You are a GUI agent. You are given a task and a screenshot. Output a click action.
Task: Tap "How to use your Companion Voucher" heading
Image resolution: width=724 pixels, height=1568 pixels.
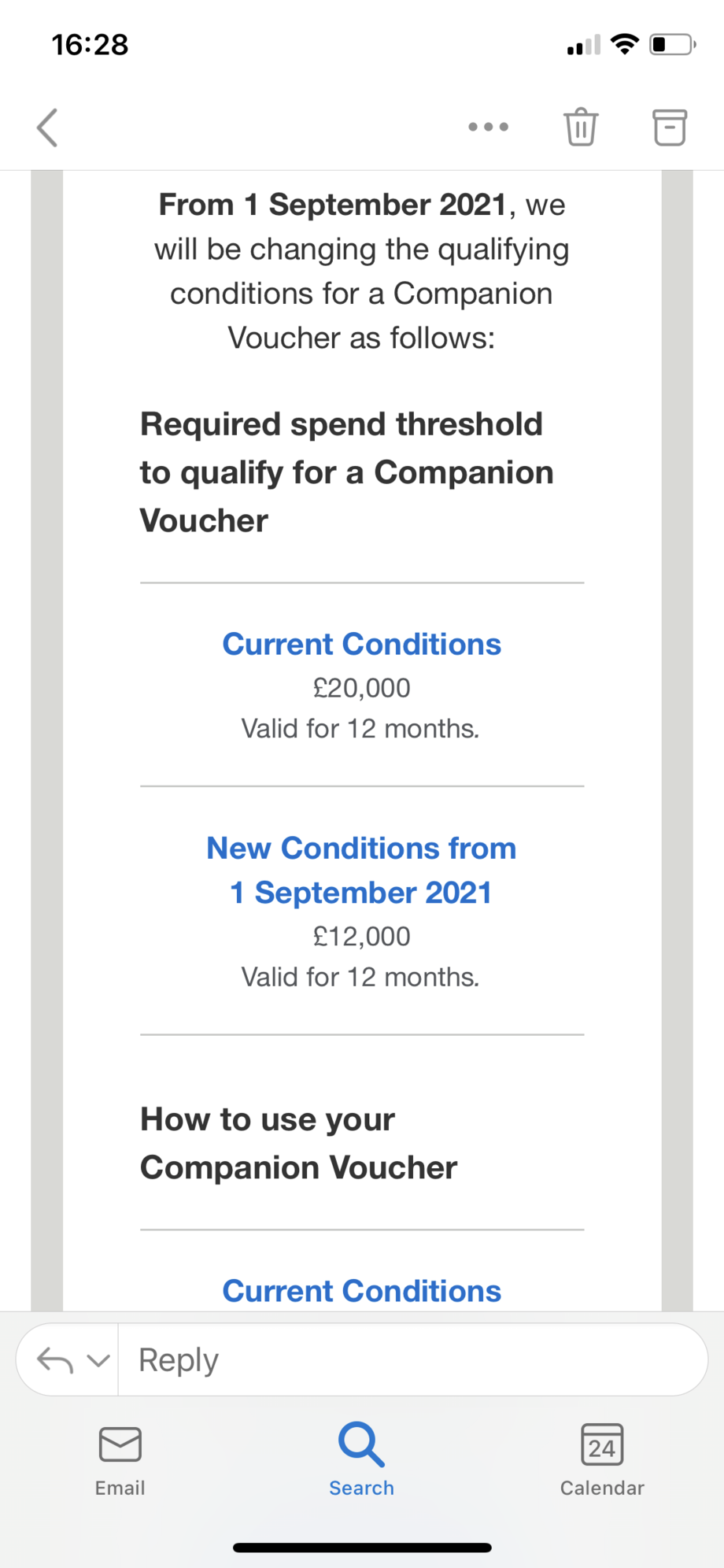pos(298,1143)
